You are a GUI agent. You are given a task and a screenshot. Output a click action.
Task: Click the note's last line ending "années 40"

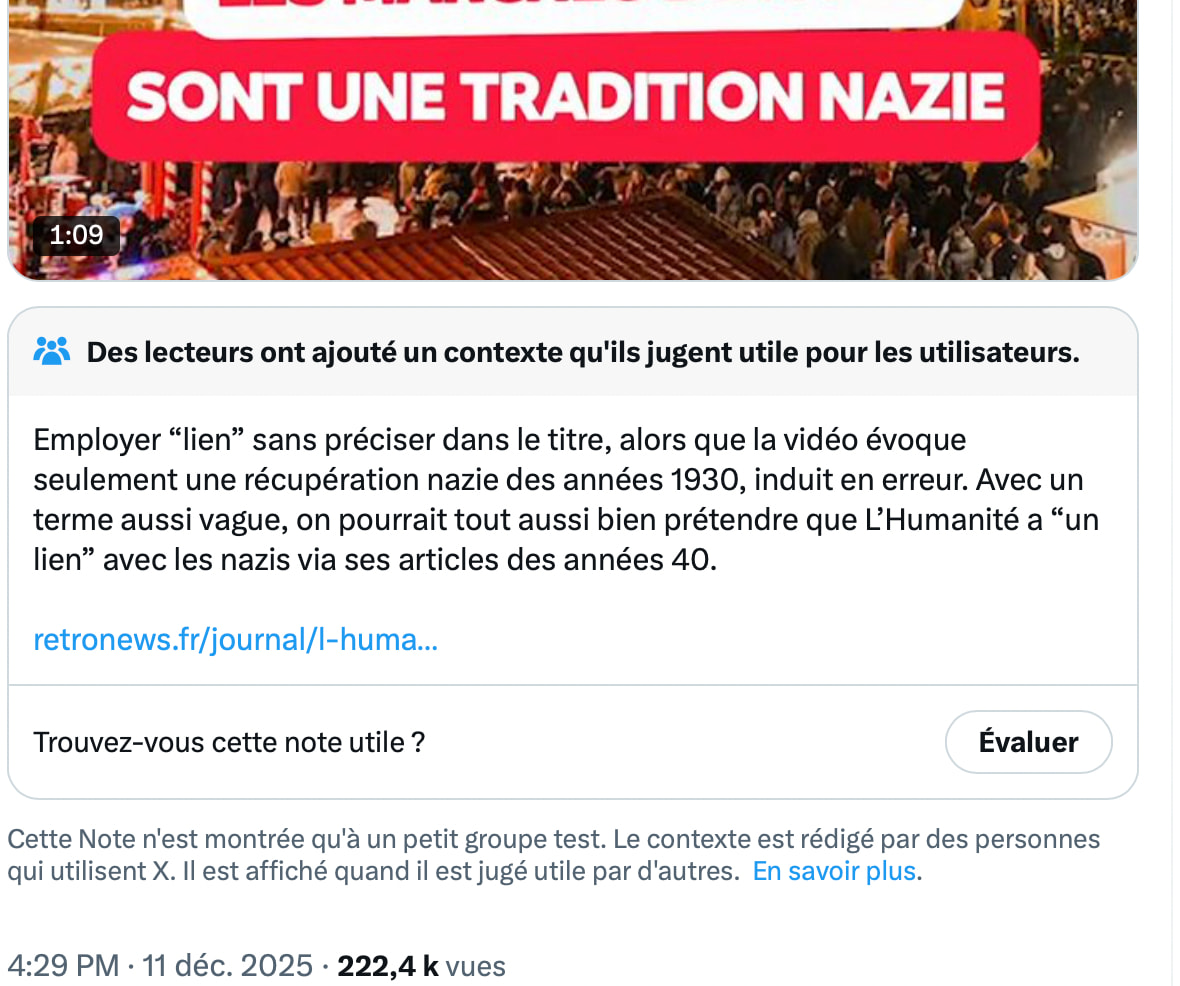(375, 560)
